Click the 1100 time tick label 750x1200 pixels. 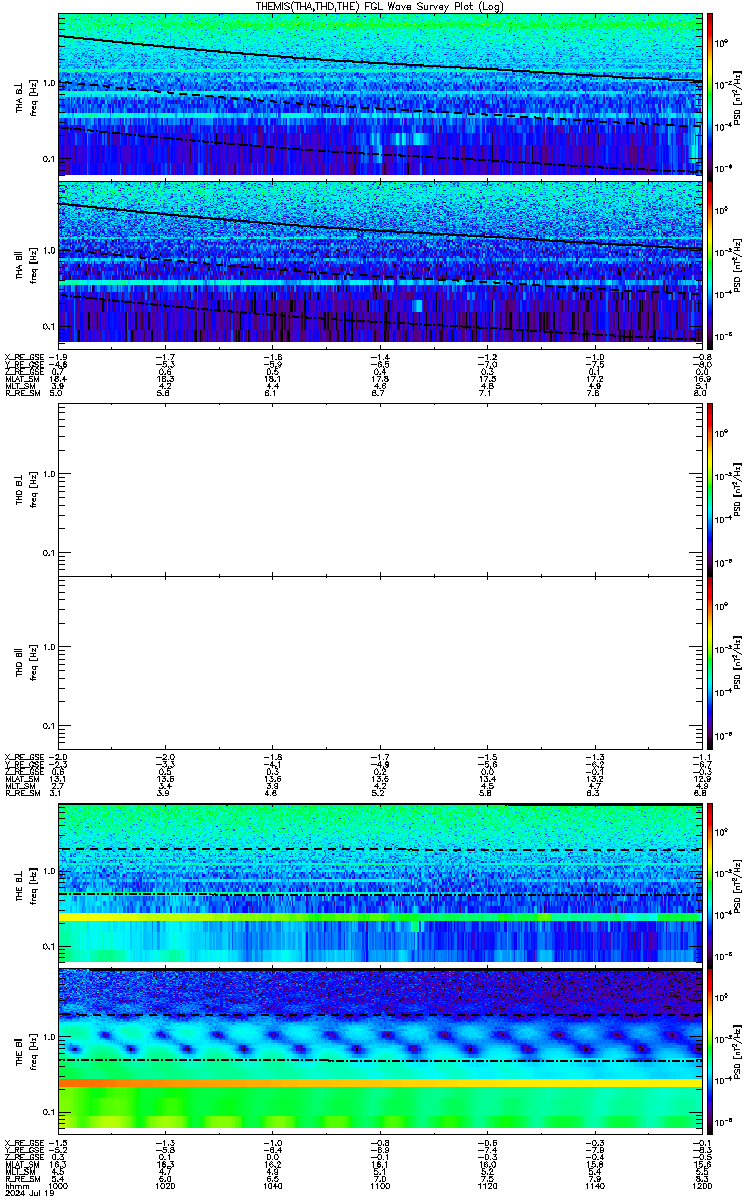(x=380, y=1186)
